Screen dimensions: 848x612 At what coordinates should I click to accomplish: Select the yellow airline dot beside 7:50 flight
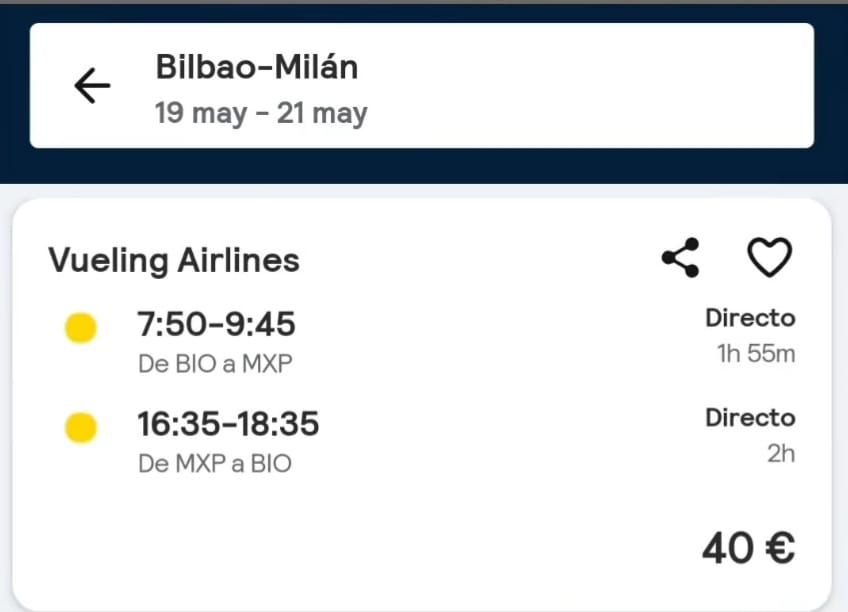(x=81, y=326)
